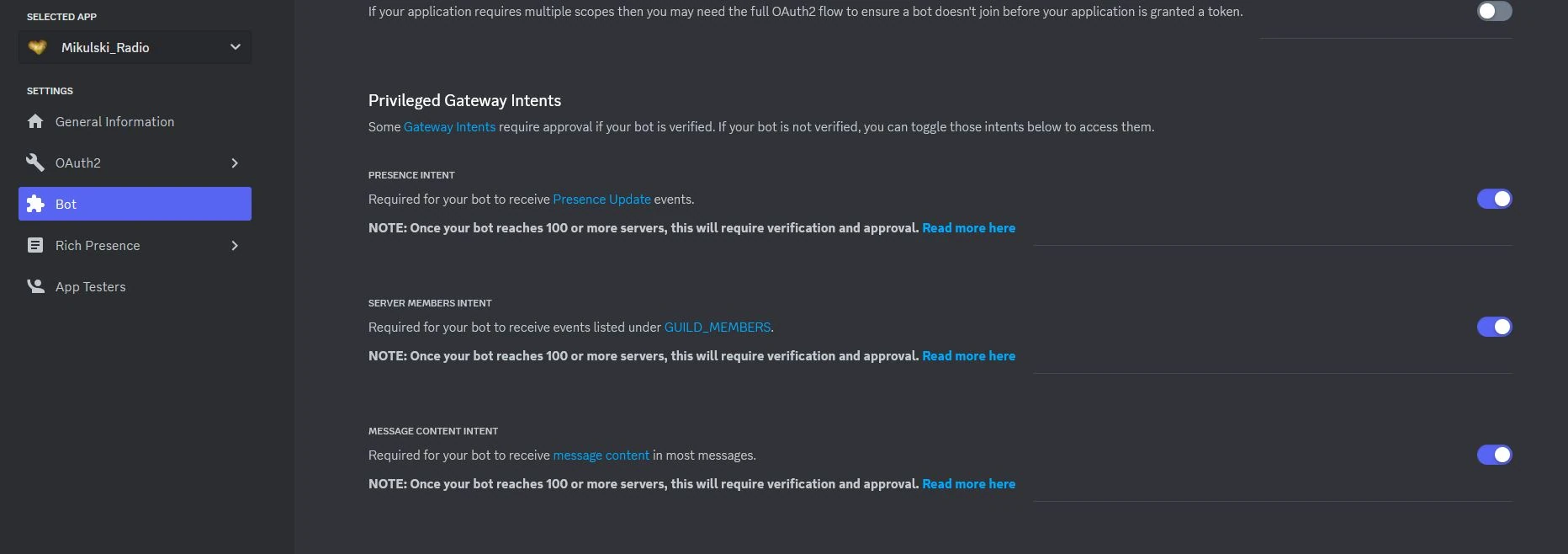Enable the OAuth2 code grant toggle at top
1568x554 pixels.
[x=1494, y=11]
